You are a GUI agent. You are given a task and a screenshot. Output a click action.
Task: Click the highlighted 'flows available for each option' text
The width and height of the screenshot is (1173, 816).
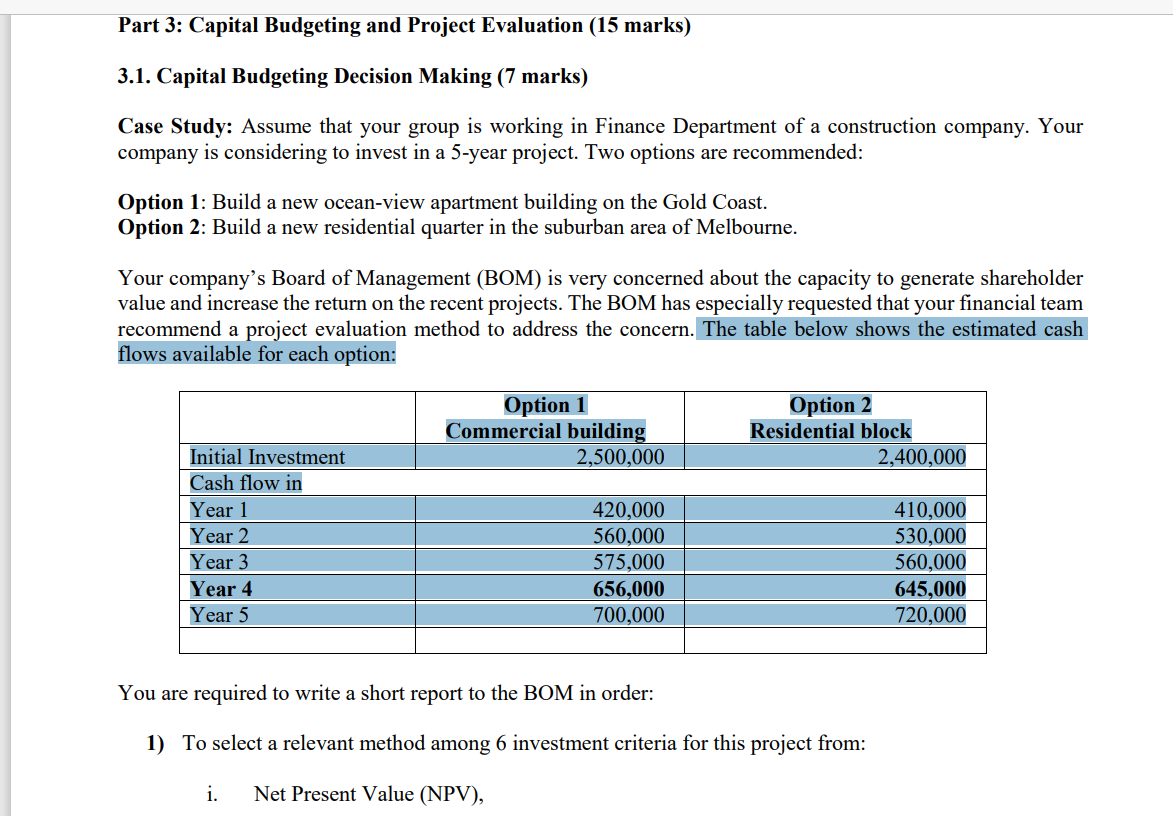[x=257, y=354]
